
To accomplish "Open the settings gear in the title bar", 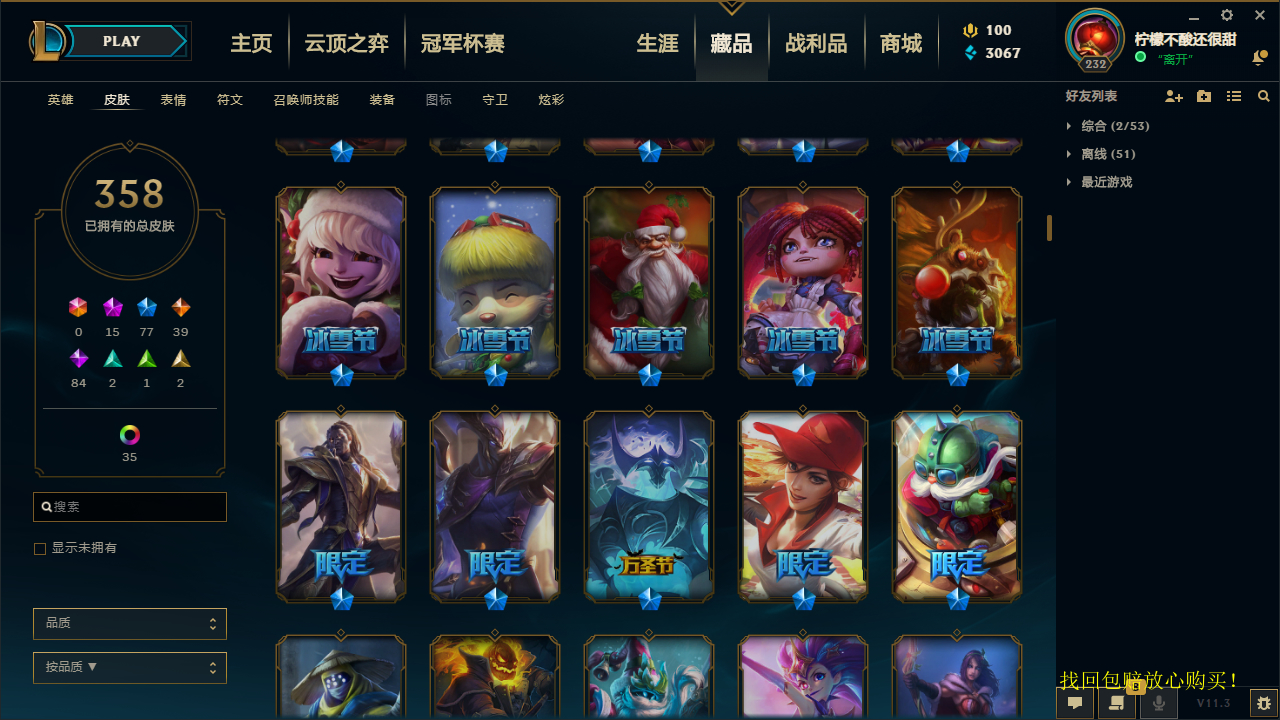I will click(x=1227, y=15).
